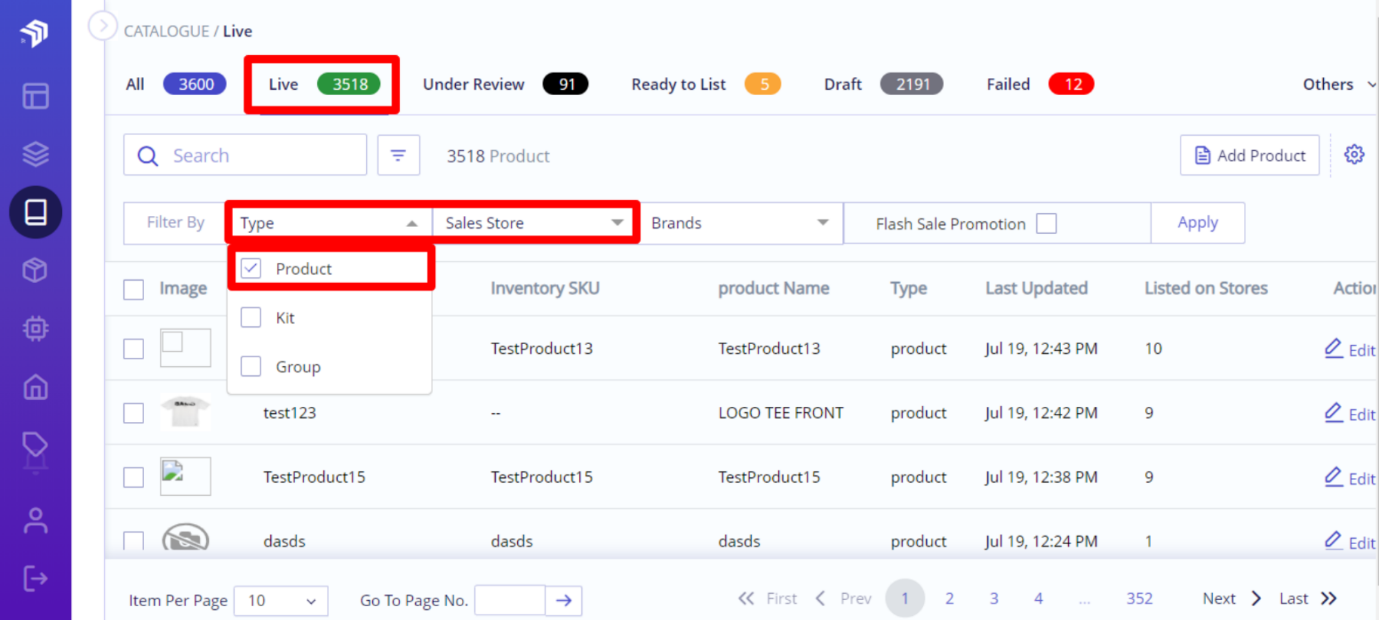Toggle the select-all checkbox in table header

tap(133, 289)
